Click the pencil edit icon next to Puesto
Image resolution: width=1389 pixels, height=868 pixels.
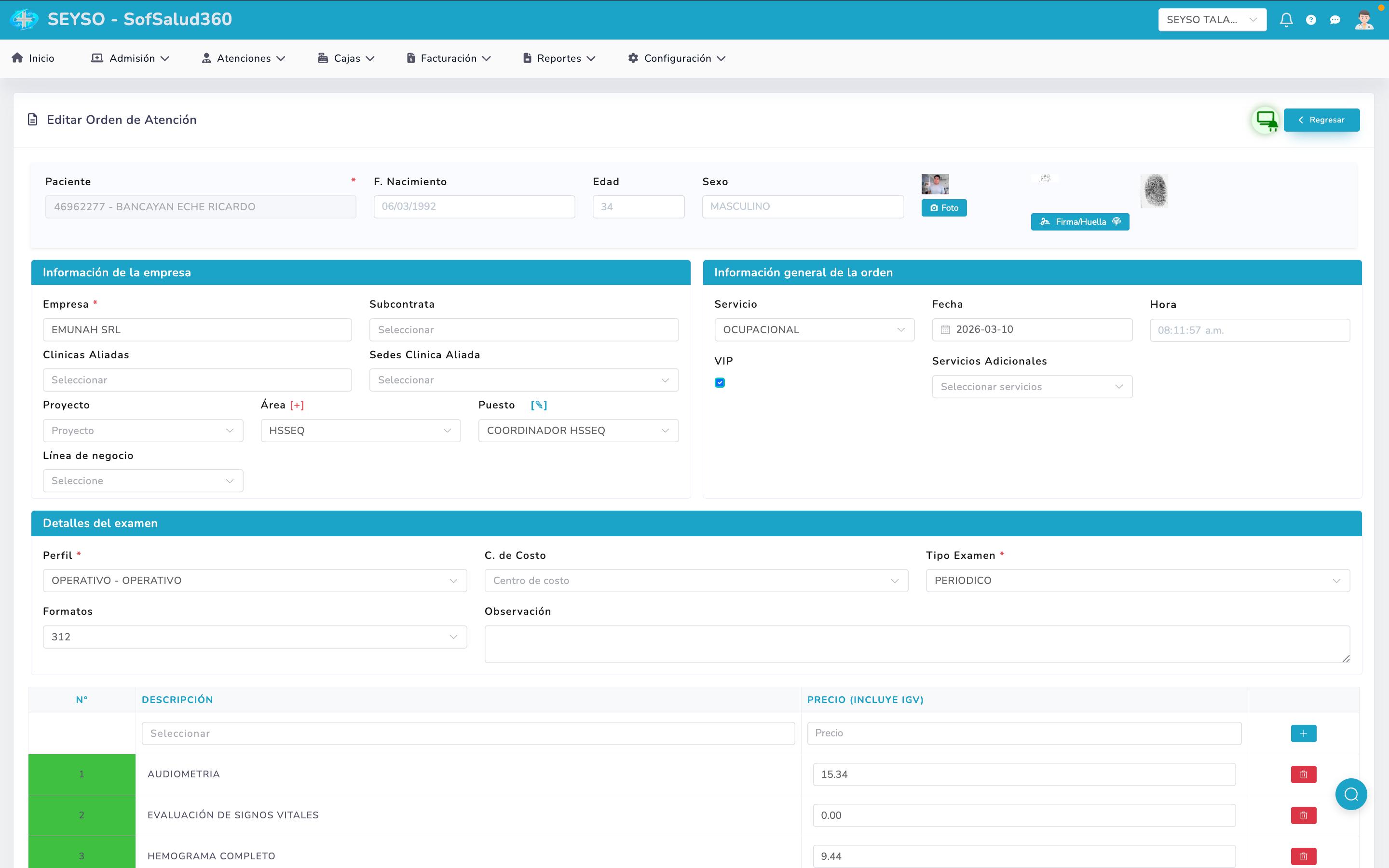(538, 405)
